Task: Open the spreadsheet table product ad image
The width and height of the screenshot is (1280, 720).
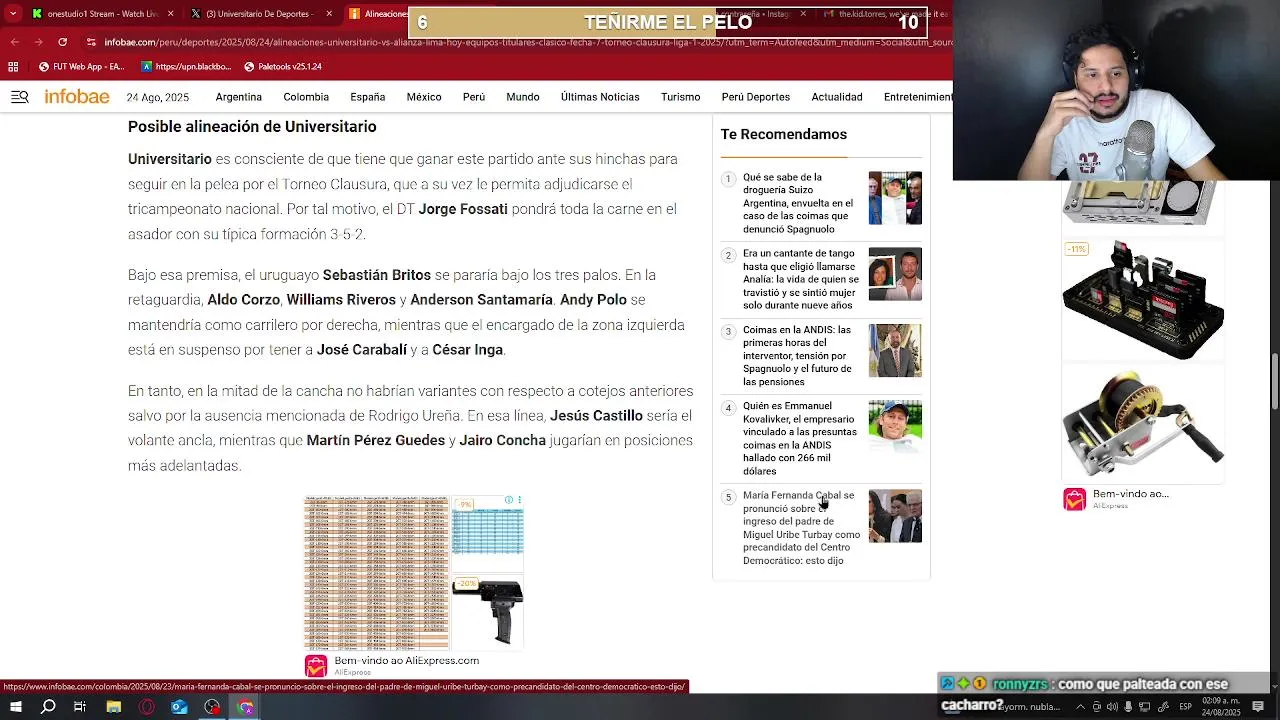Action: pos(377,572)
